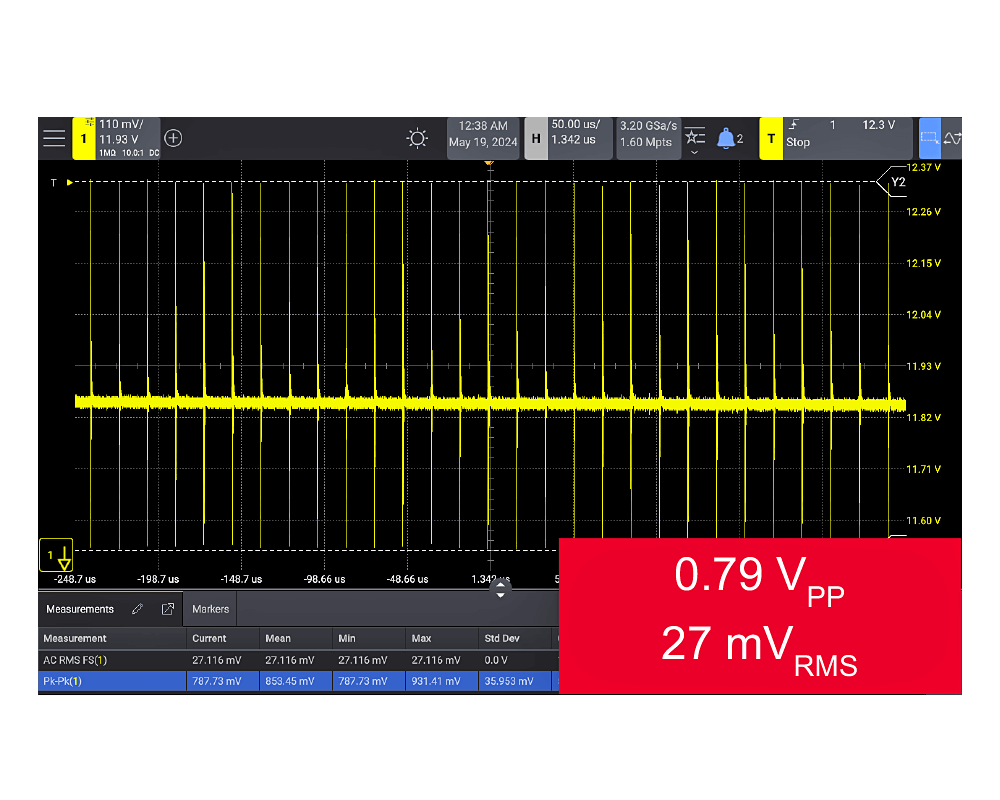Image resolution: width=1000 pixels, height=800 pixels.
Task: Select the zoom box tool icon
Action: (930, 138)
